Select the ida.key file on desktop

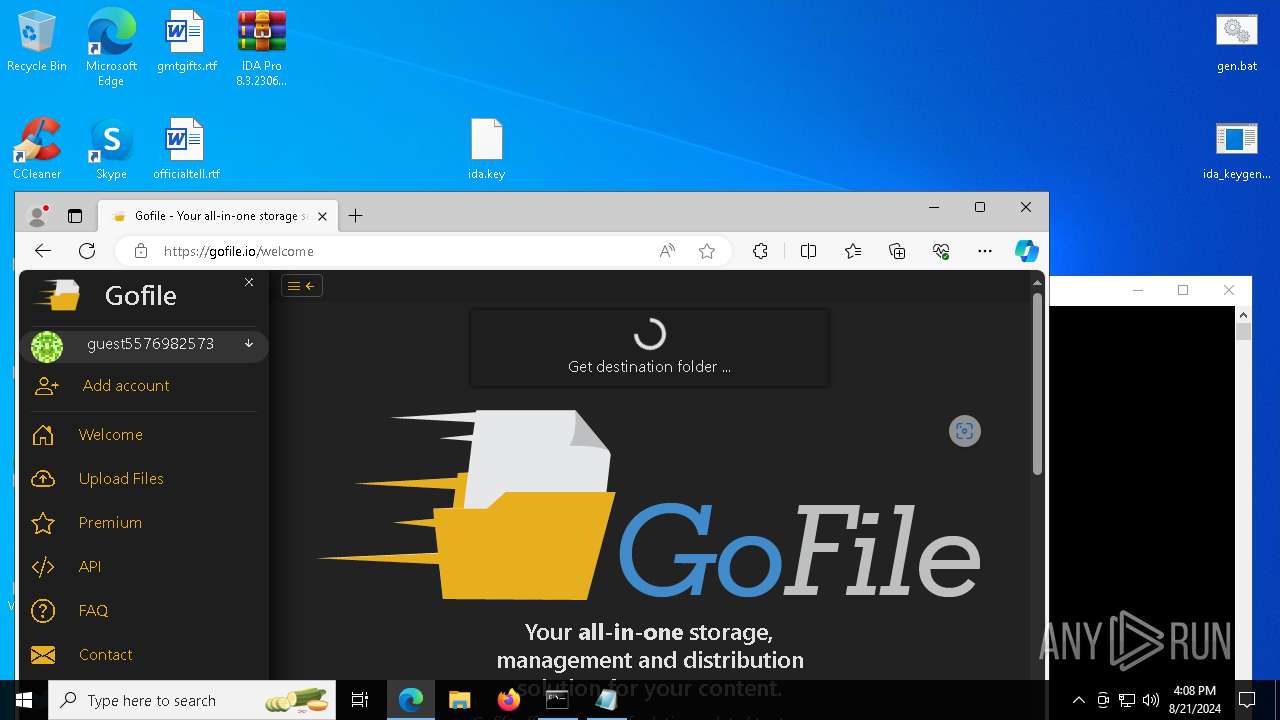[487, 149]
